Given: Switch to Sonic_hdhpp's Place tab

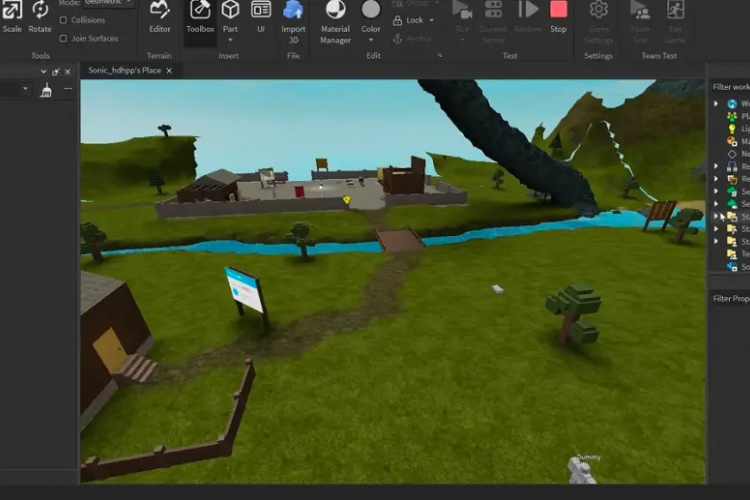Looking at the screenshot, I should [124, 70].
